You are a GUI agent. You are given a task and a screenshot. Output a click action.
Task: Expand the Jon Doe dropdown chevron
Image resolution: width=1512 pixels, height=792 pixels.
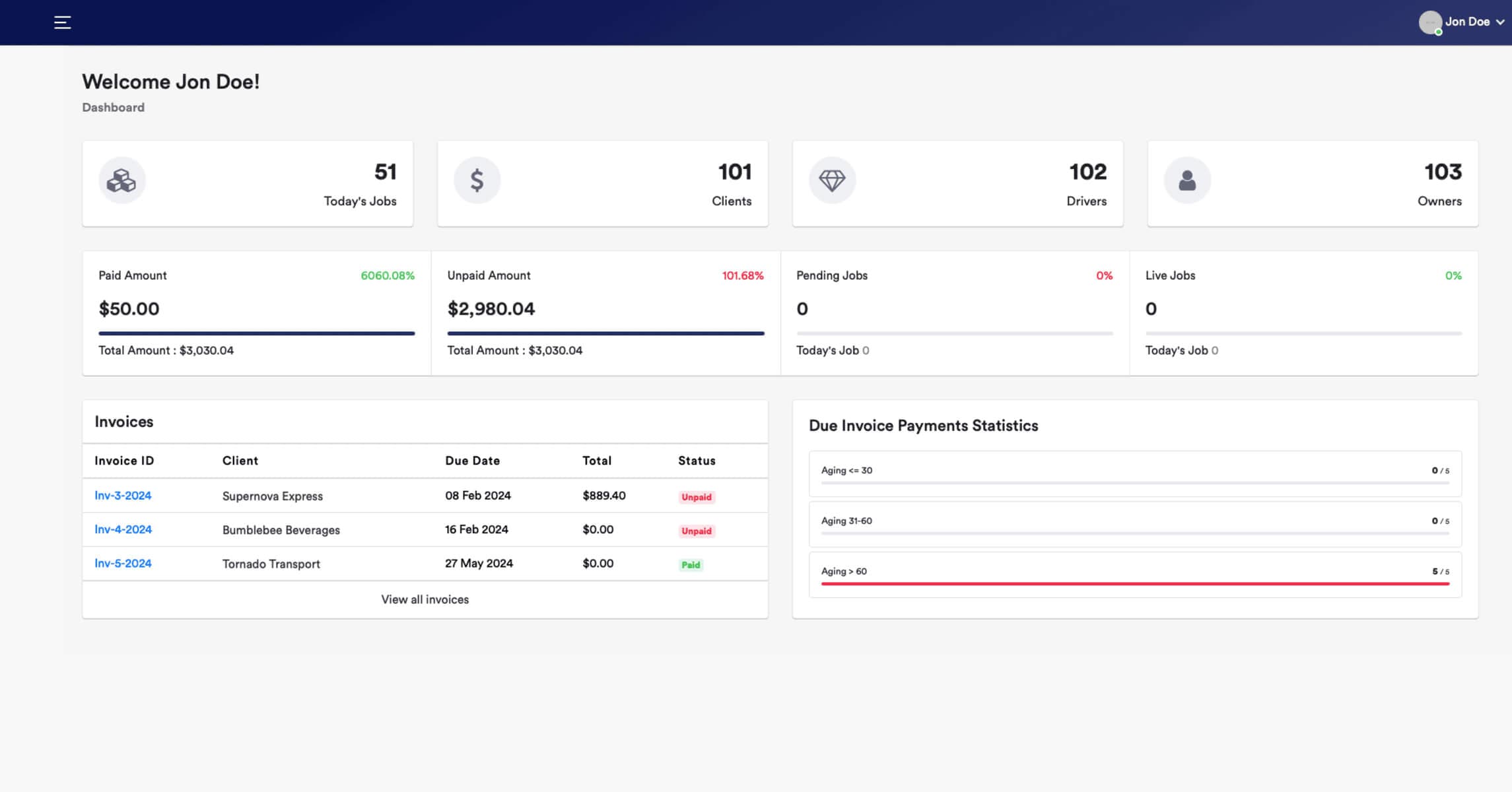1500,22
